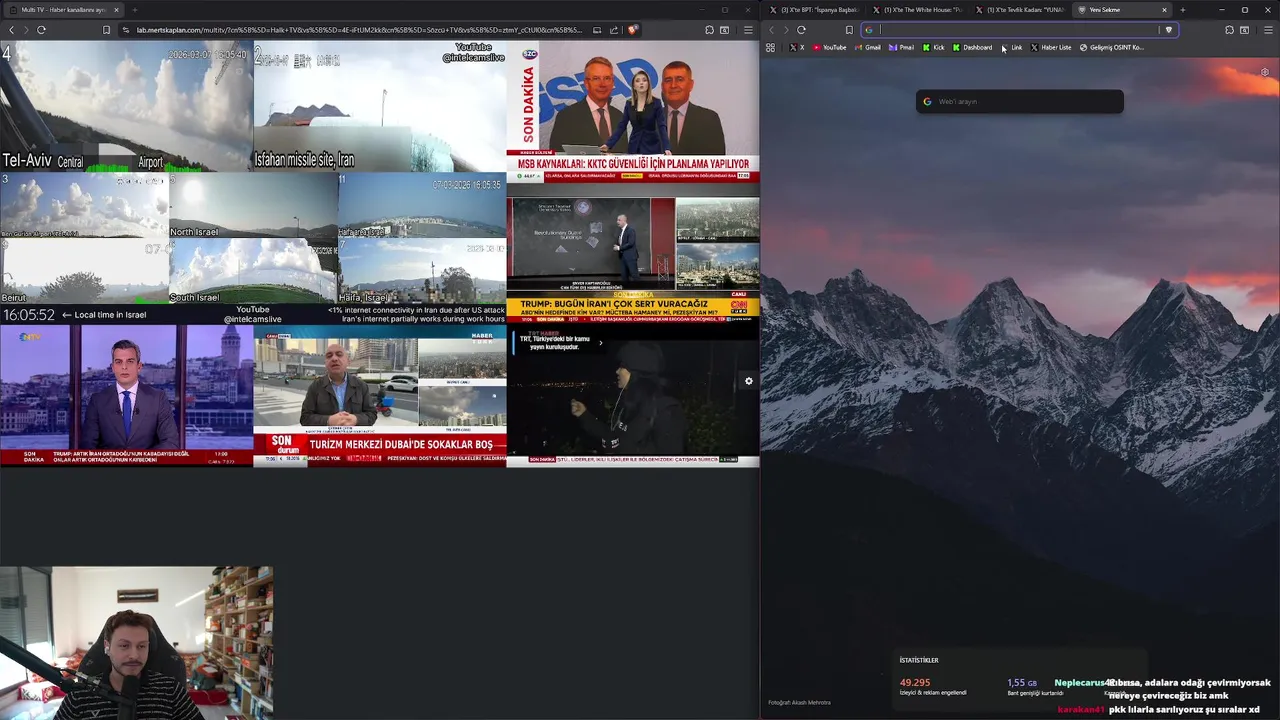Open the hamburger menu of the right window
Screen dimensions: 1280x720
click(1268, 30)
